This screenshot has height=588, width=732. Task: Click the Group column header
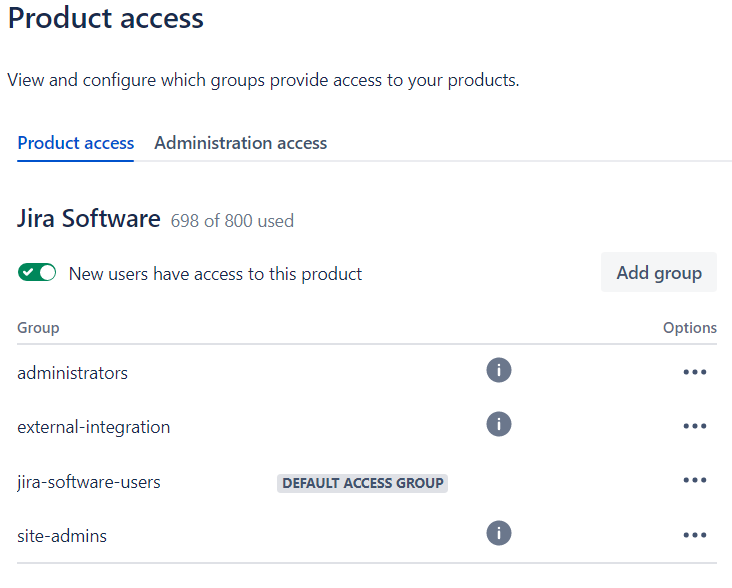click(38, 328)
